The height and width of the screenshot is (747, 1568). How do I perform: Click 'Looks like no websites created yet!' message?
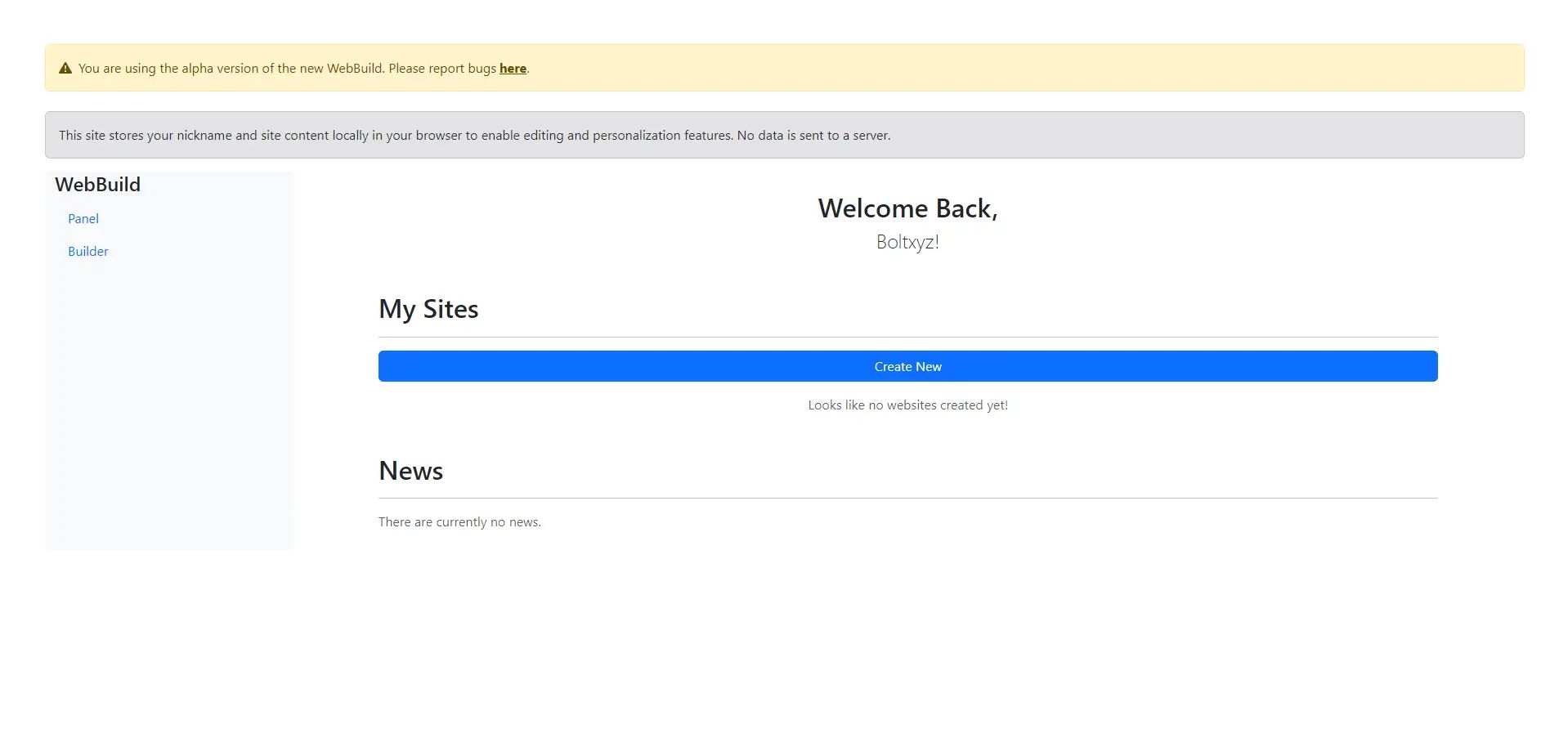(x=907, y=405)
